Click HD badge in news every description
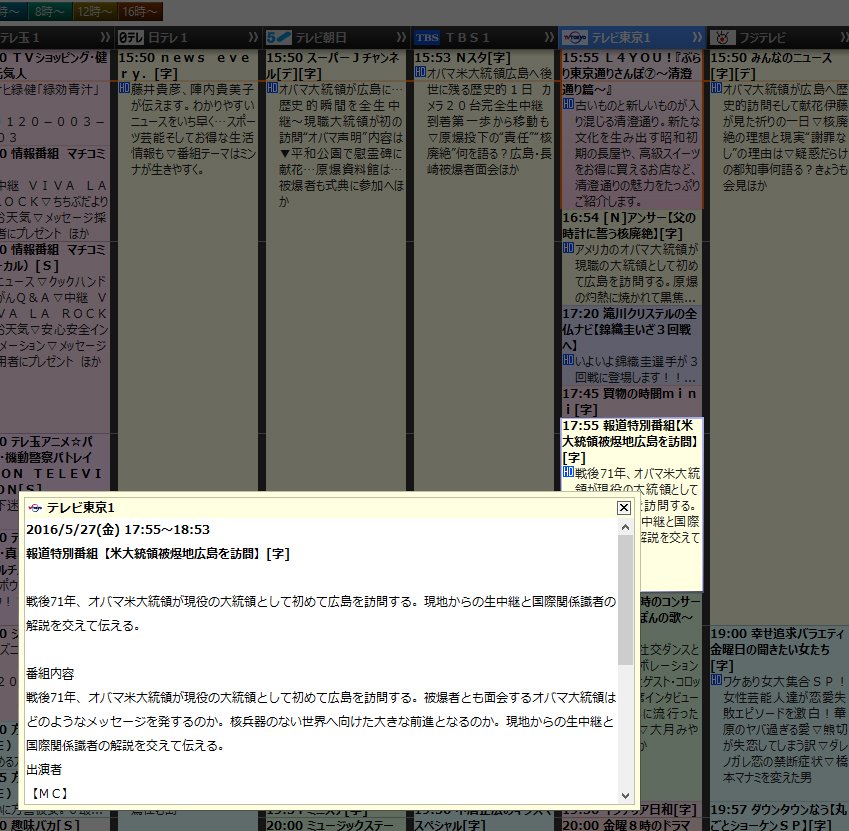Viewport: 849px width, 831px height. click(124, 88)
